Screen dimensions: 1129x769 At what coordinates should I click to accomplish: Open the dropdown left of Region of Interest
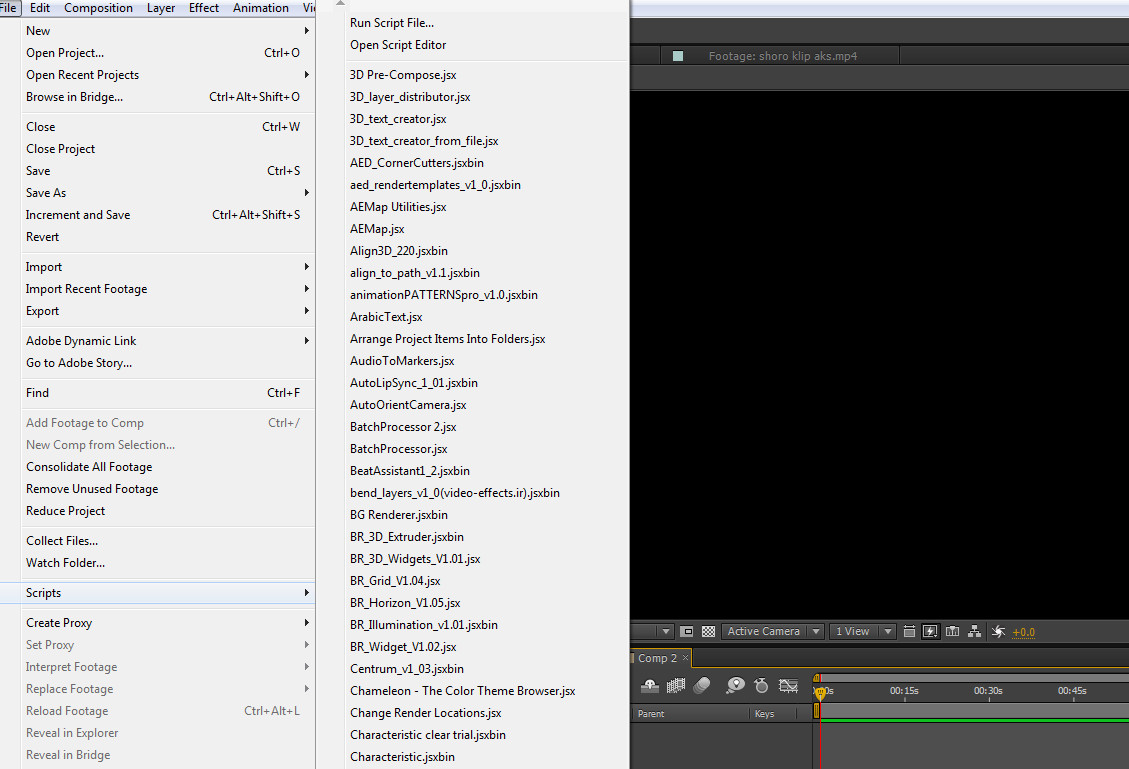point(665,631)
